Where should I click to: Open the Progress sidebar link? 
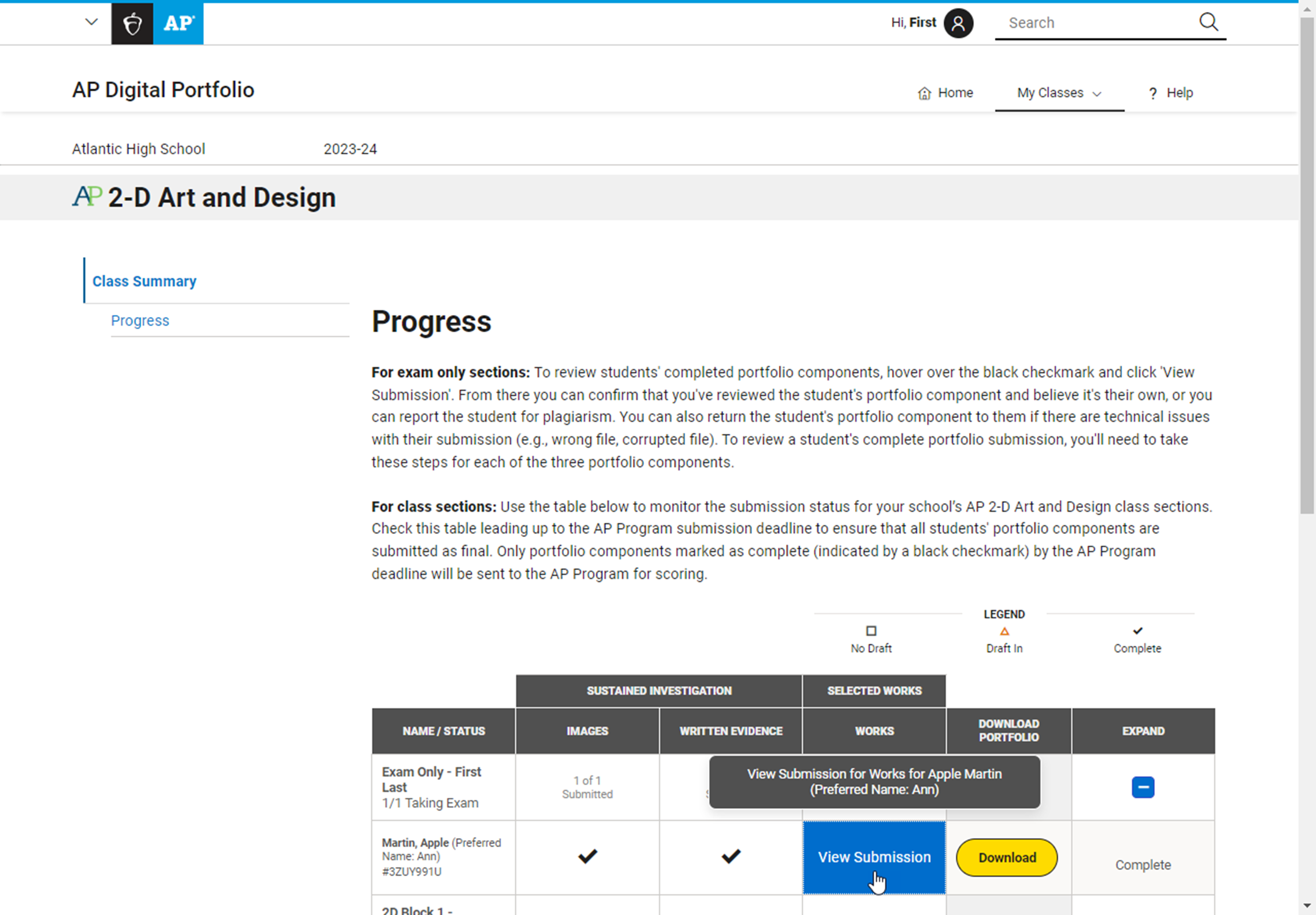point(140,320)
